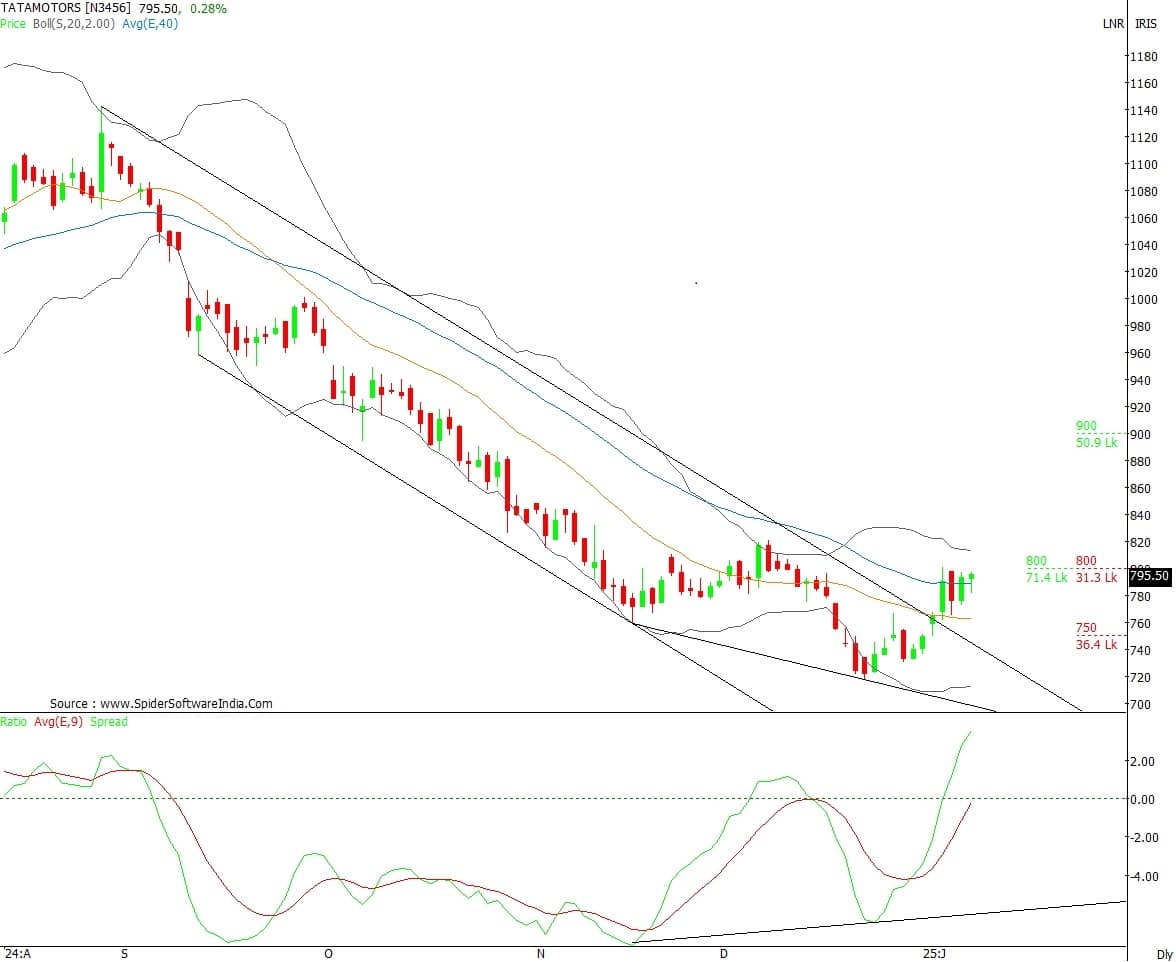The image size is (1176, 962).
Task: Click the 1000 price axis label
Action: tap(1144, 299)
